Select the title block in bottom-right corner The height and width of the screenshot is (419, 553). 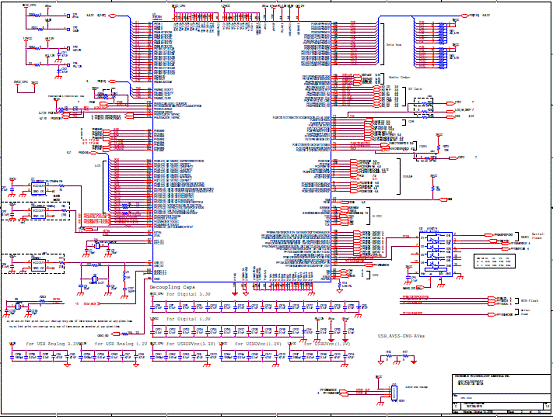pyautogui.click(x=502, y=394)
